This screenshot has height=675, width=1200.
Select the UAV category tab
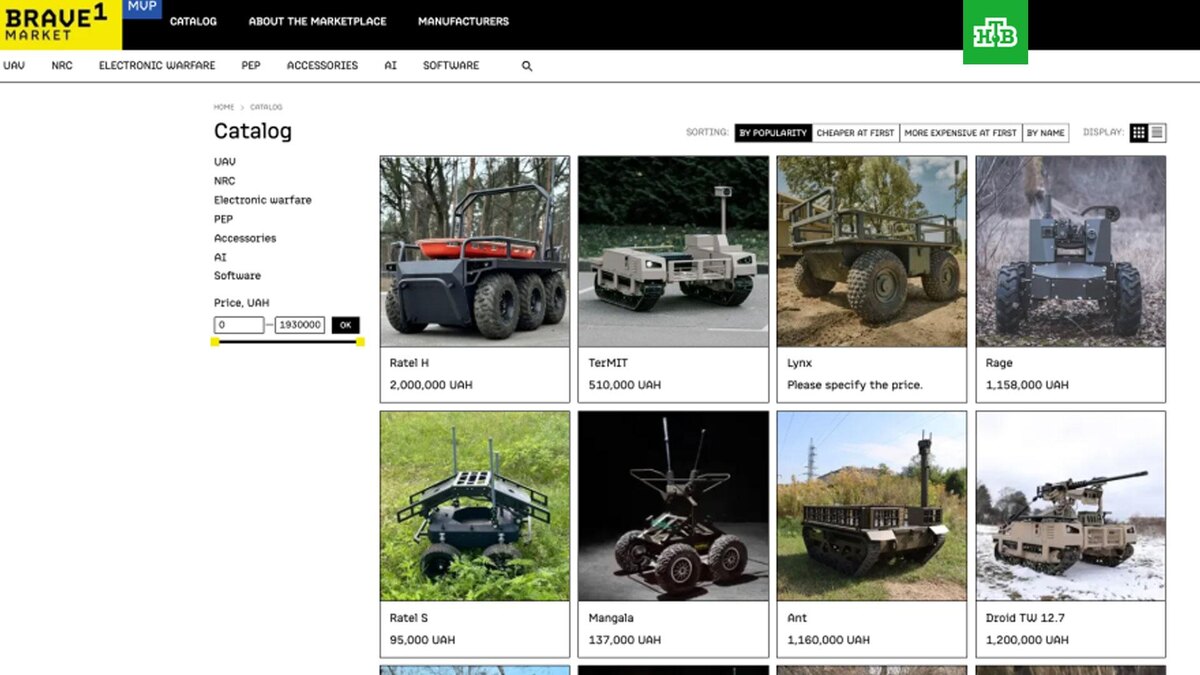[x=14, y=65]
